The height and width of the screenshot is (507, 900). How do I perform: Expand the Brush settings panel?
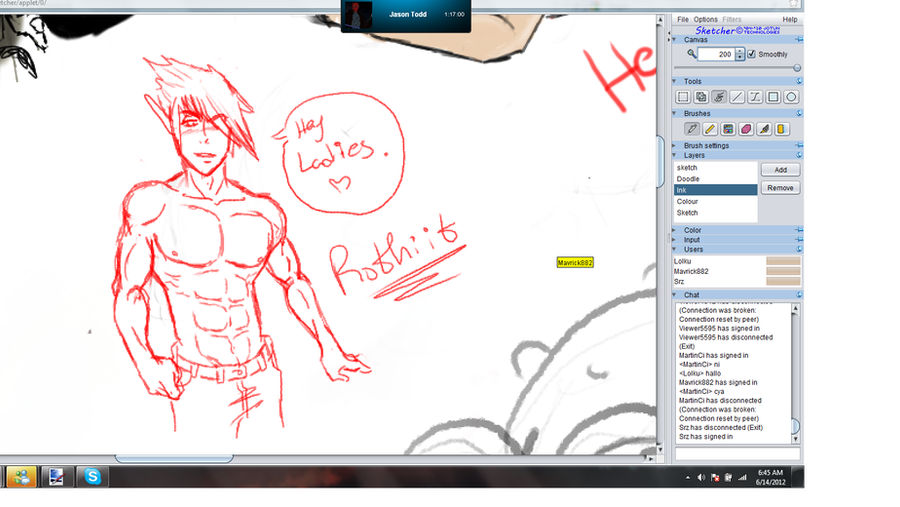tap(674, 145)
